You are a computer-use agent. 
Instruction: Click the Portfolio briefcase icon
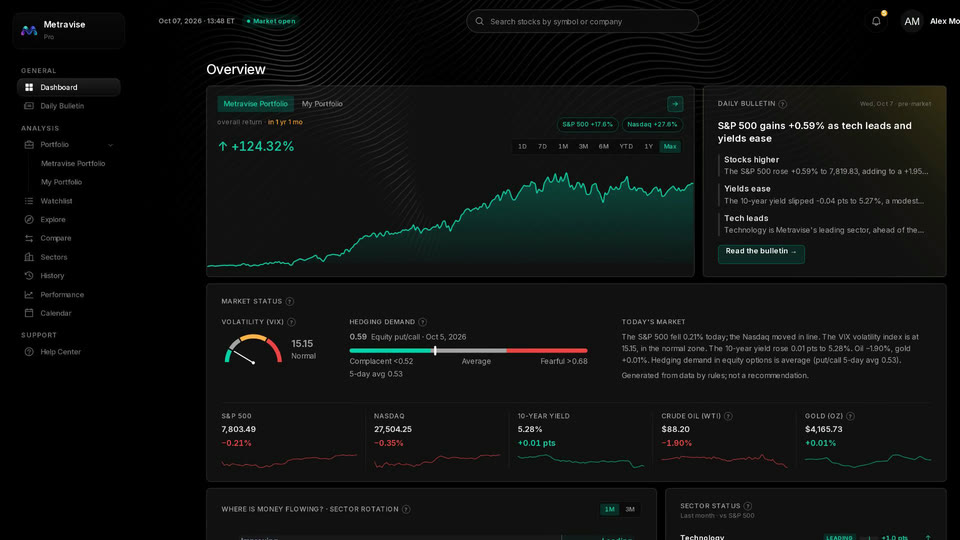(x=29, y=144)
